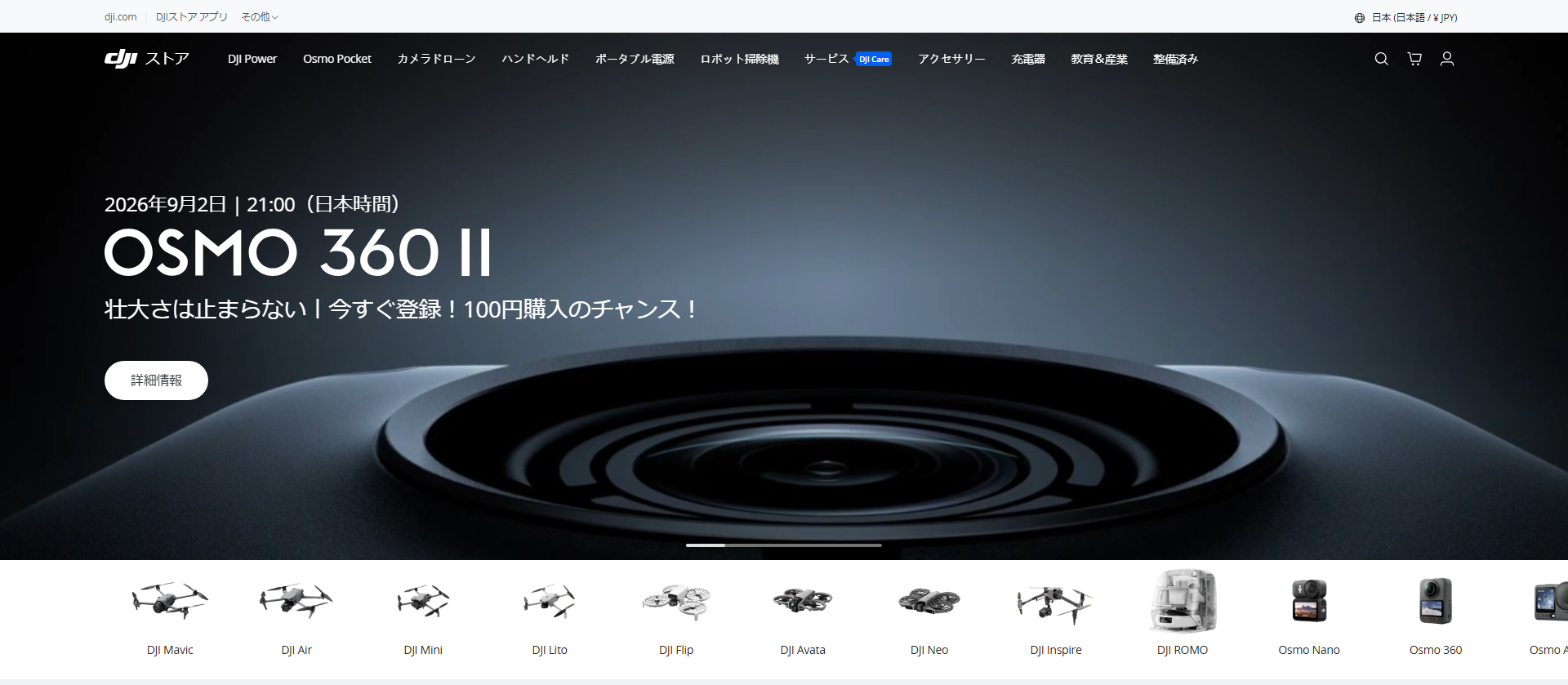Click the DJI Flip label
The image size is (1568, 685).
coord(676,650)
